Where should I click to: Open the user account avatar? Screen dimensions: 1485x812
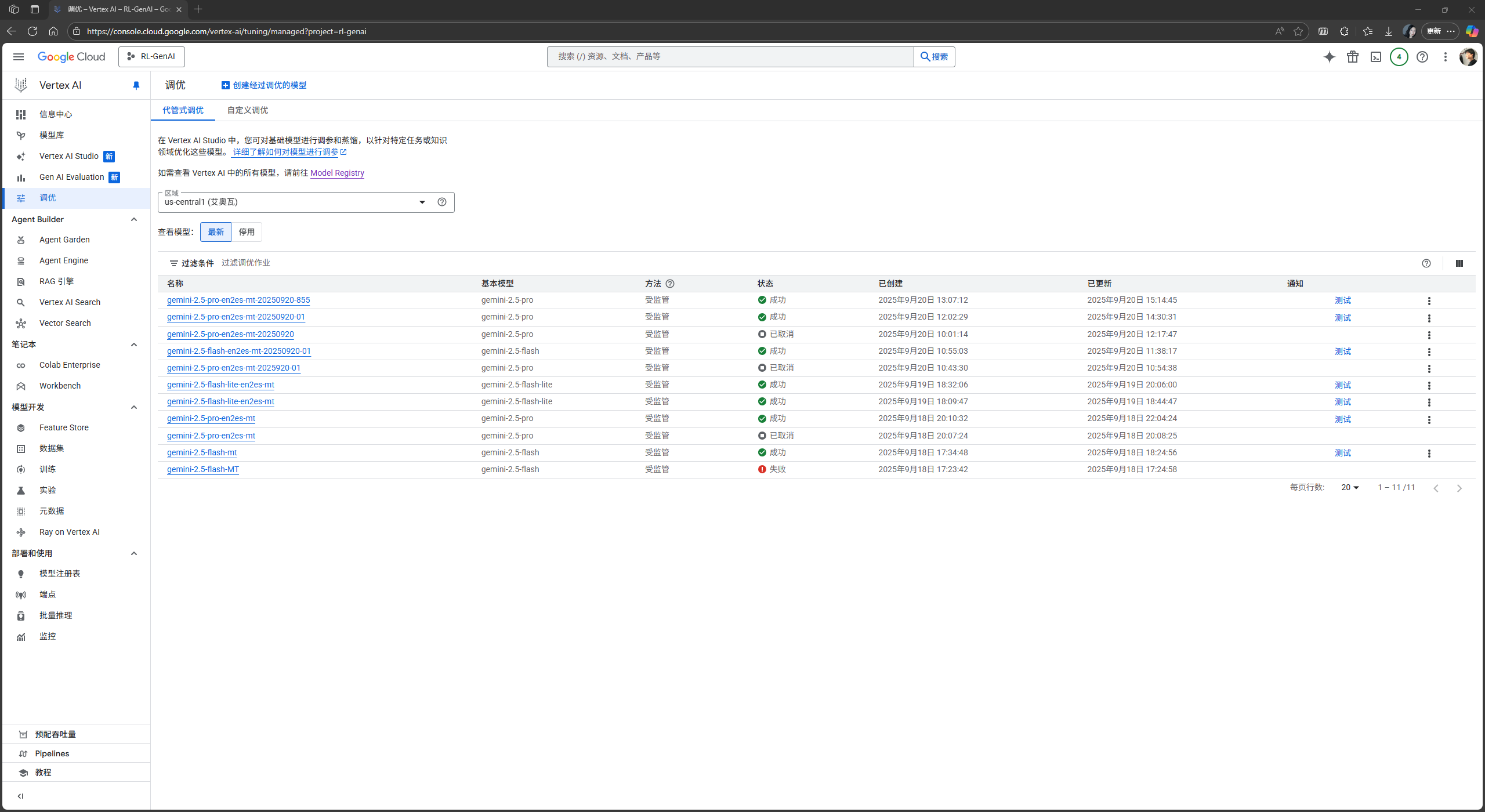(1468, 57)
